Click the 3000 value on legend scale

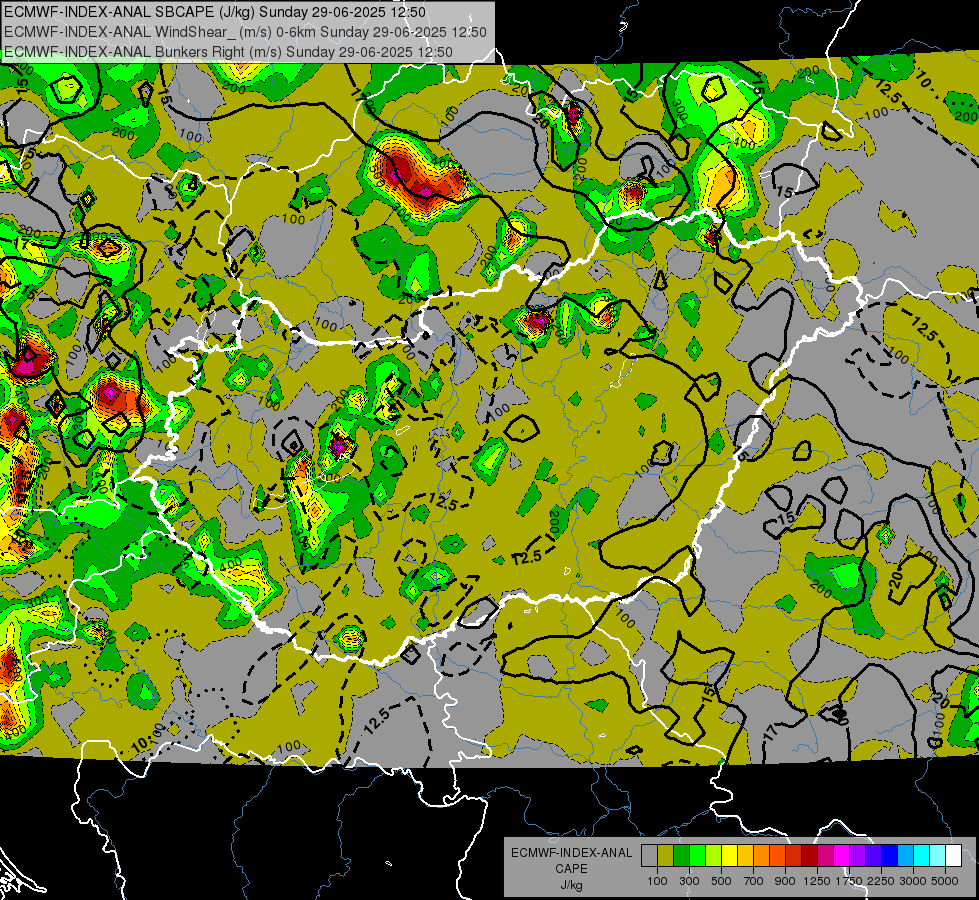pyautogui.click(x=913, y=881)
